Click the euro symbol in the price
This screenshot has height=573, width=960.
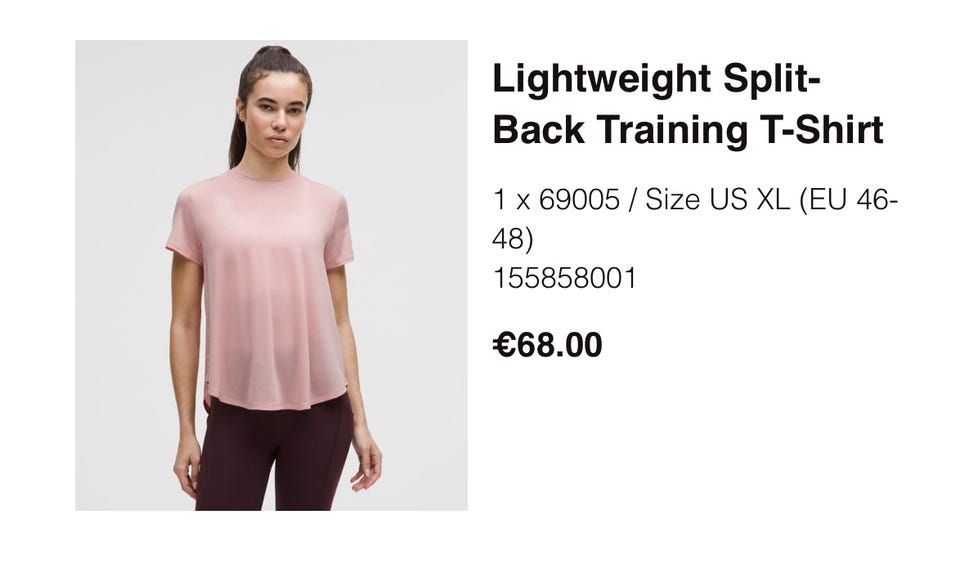point(504,345)
